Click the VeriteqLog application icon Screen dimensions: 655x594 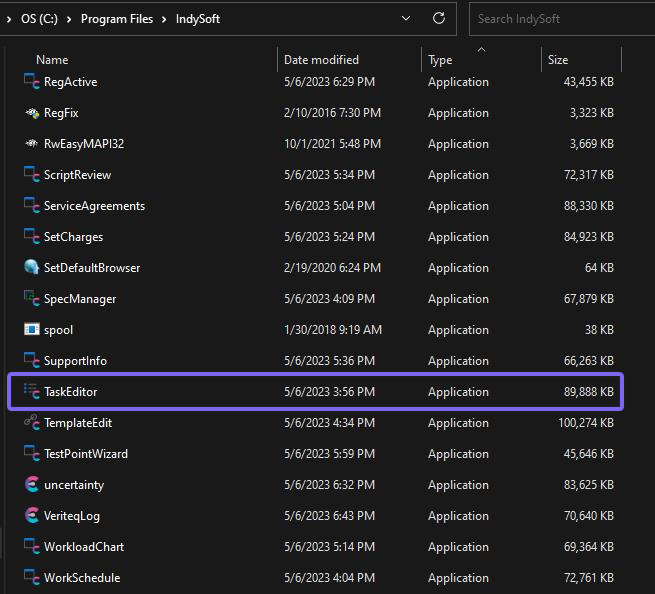click(31, 516)
